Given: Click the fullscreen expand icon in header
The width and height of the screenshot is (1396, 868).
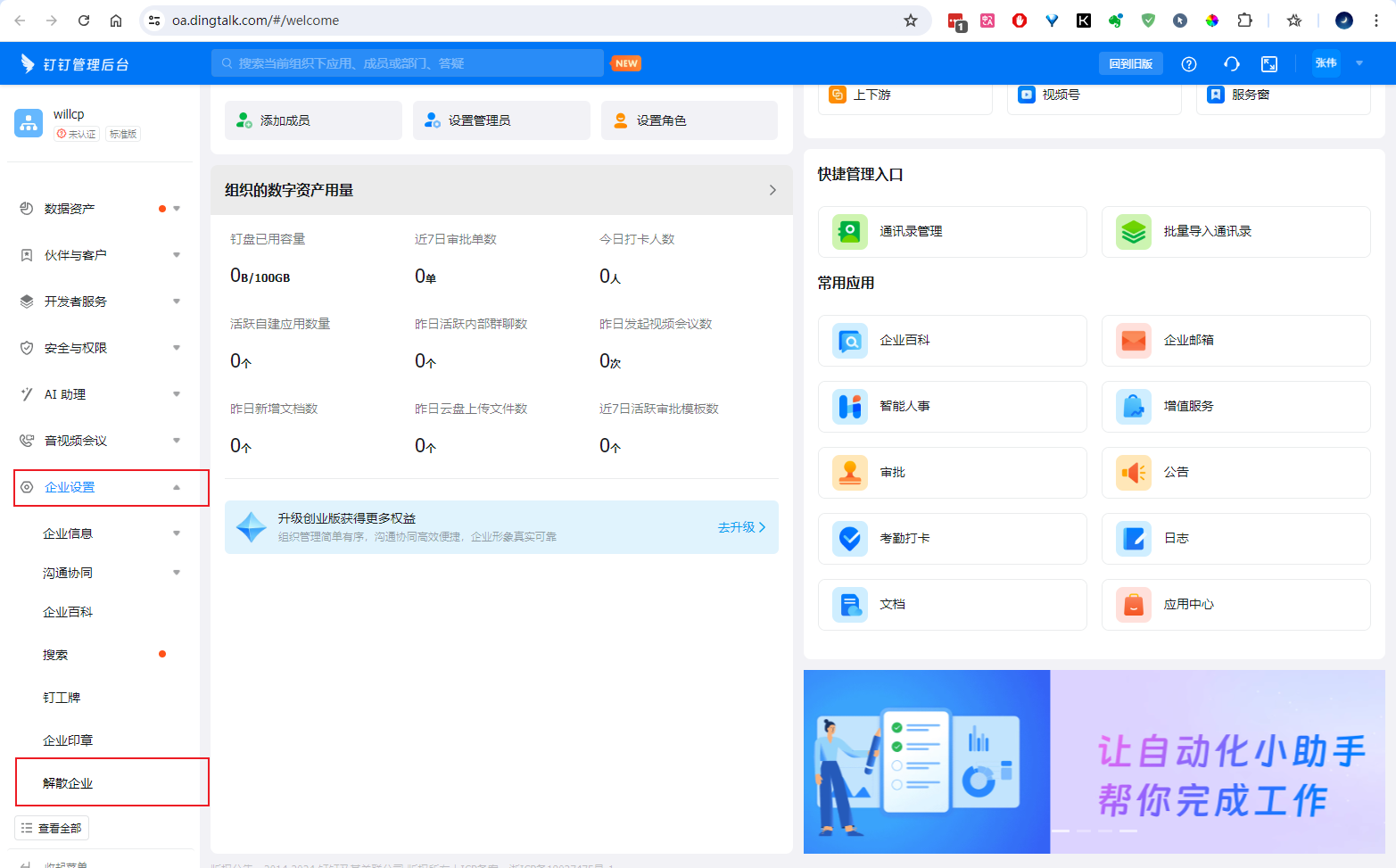Looking at the screenshot, I should 1268,64.
